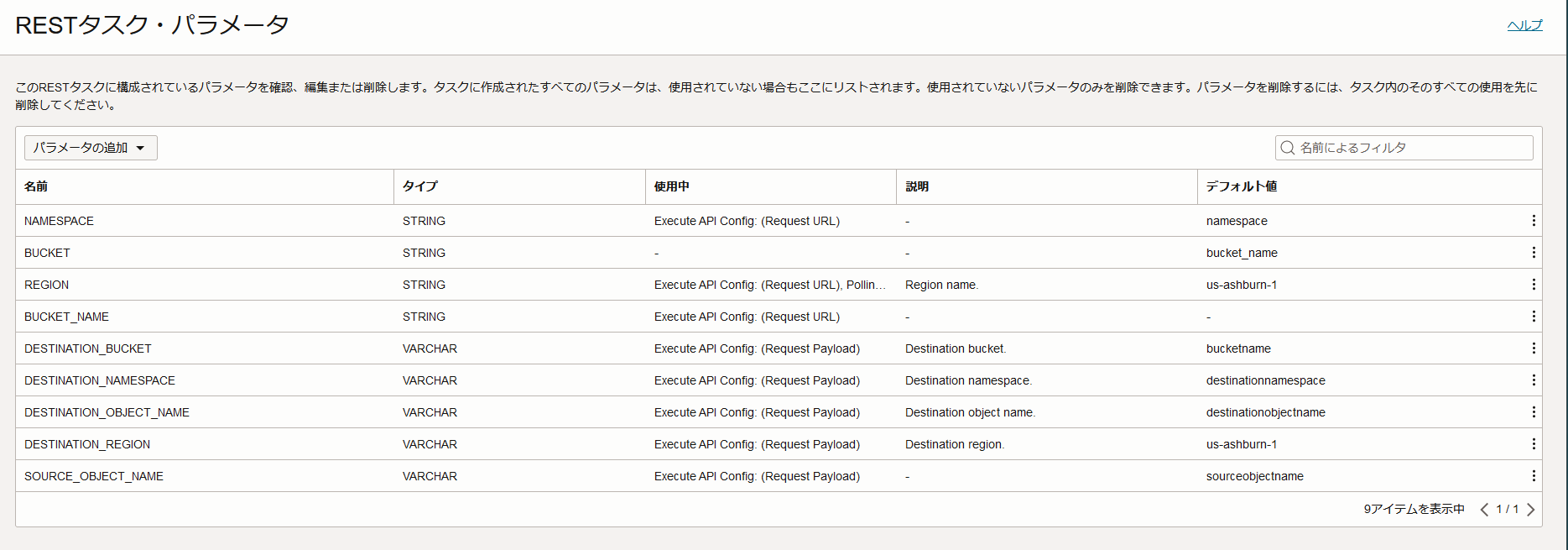Click default value 'bucketname'

1238,348
